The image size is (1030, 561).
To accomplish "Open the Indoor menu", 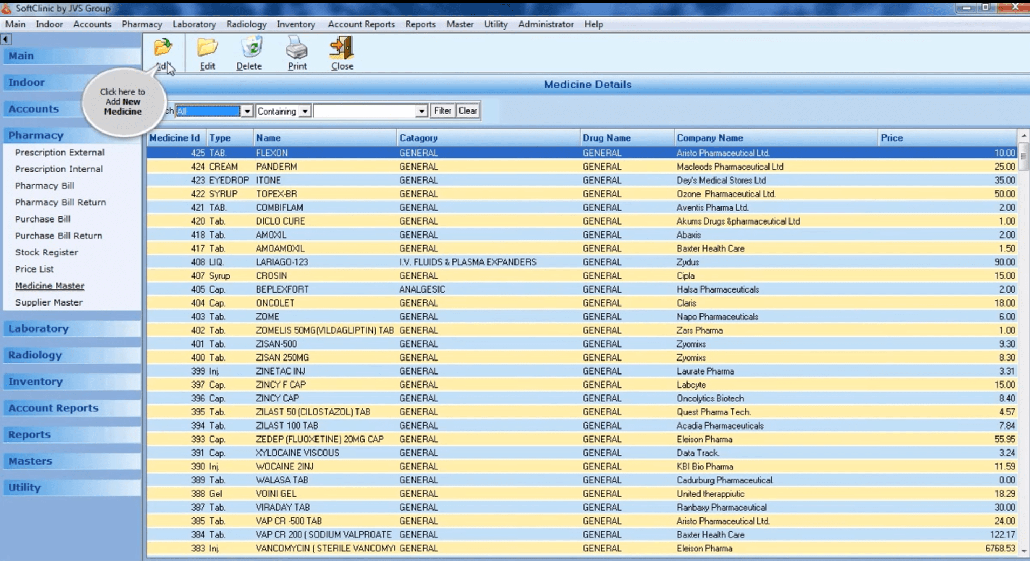I will 49,24.
